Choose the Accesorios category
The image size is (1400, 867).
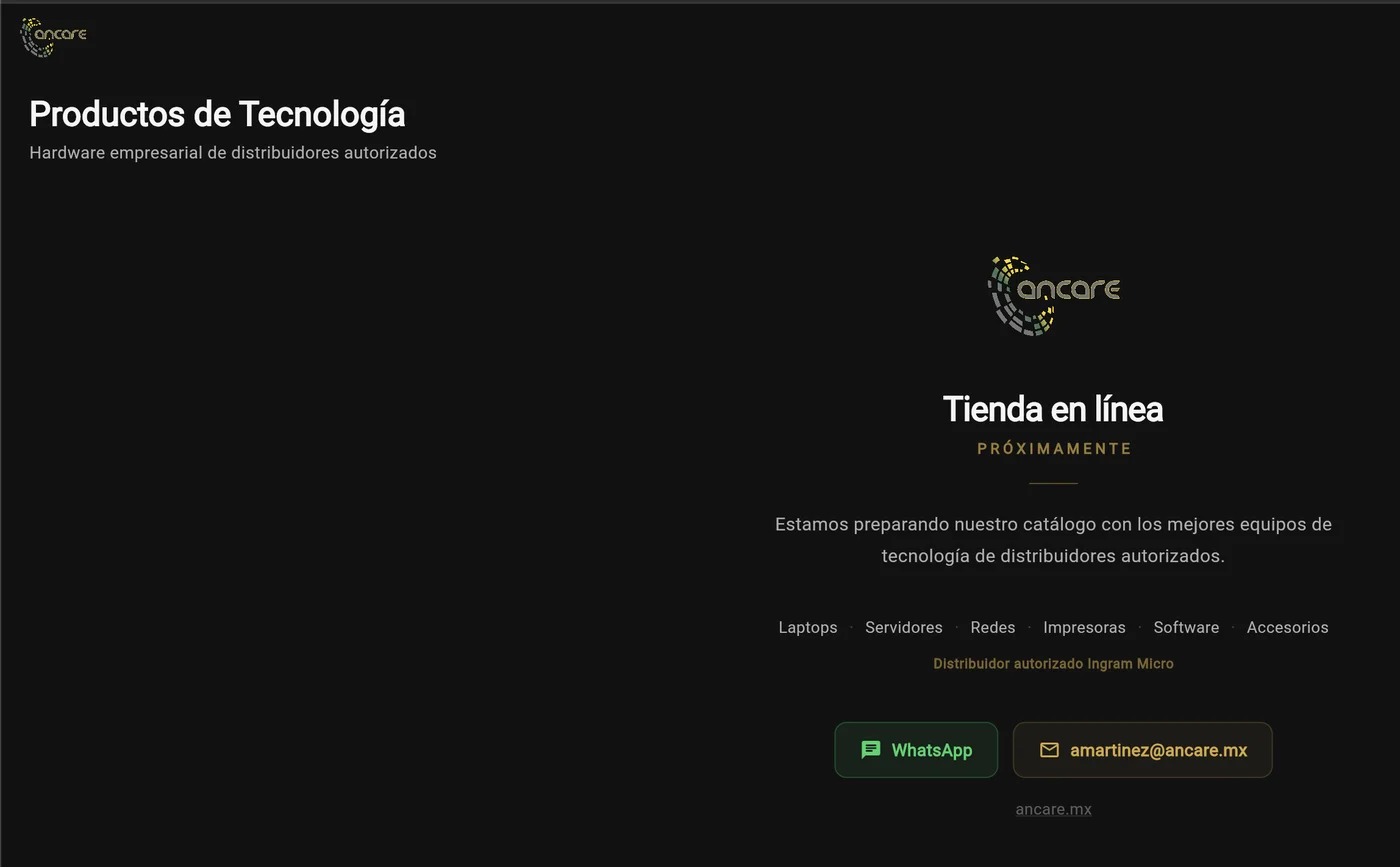tap(1287, 627)
